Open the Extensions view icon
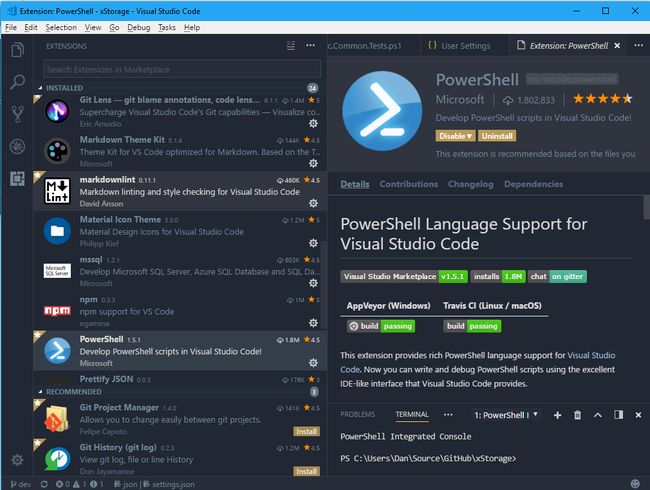Screen dimensions: 650x490 [17, 179]
